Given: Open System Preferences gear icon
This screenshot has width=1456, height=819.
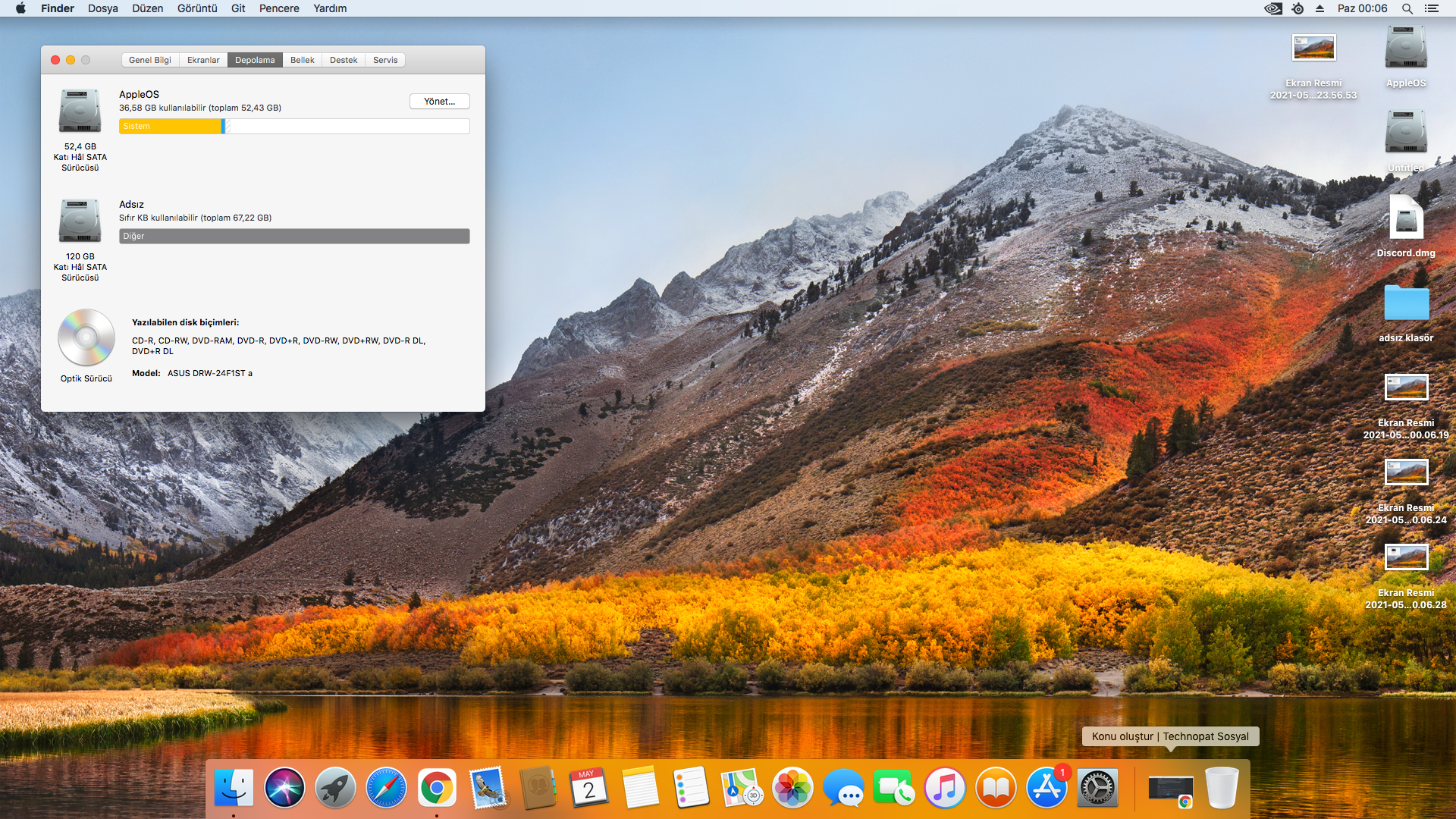Looking at the screenshot, I should 1097,788.
